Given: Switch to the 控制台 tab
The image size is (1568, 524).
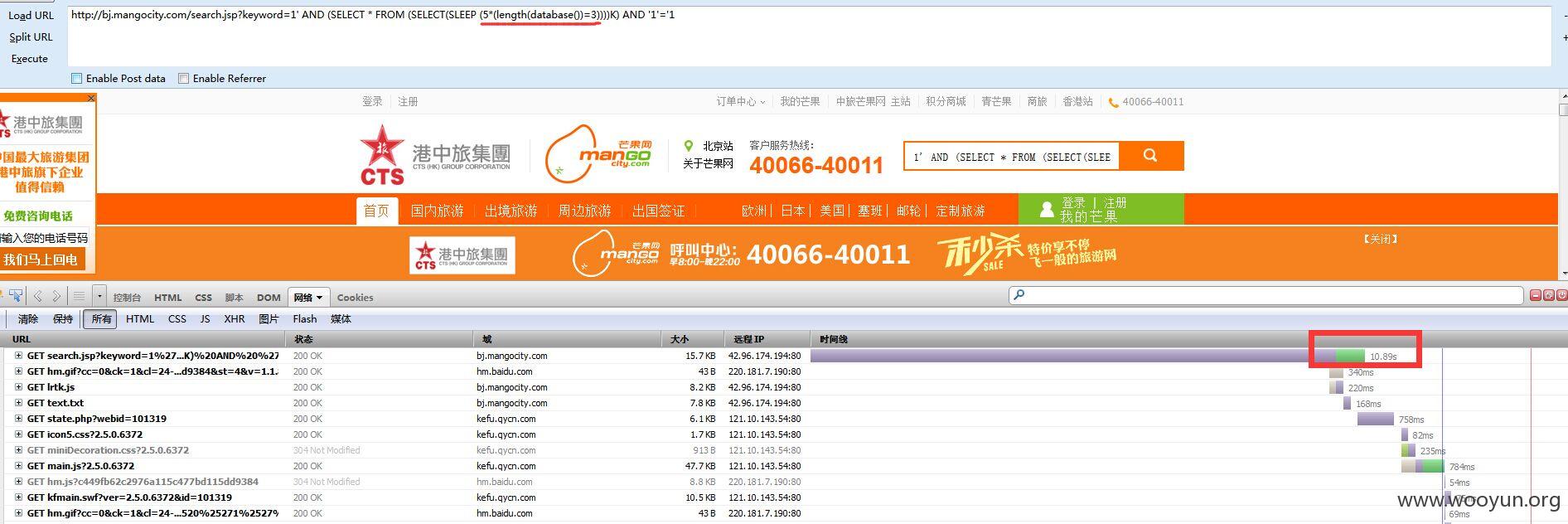Looking at the screenshot, I should click(127, 298).
